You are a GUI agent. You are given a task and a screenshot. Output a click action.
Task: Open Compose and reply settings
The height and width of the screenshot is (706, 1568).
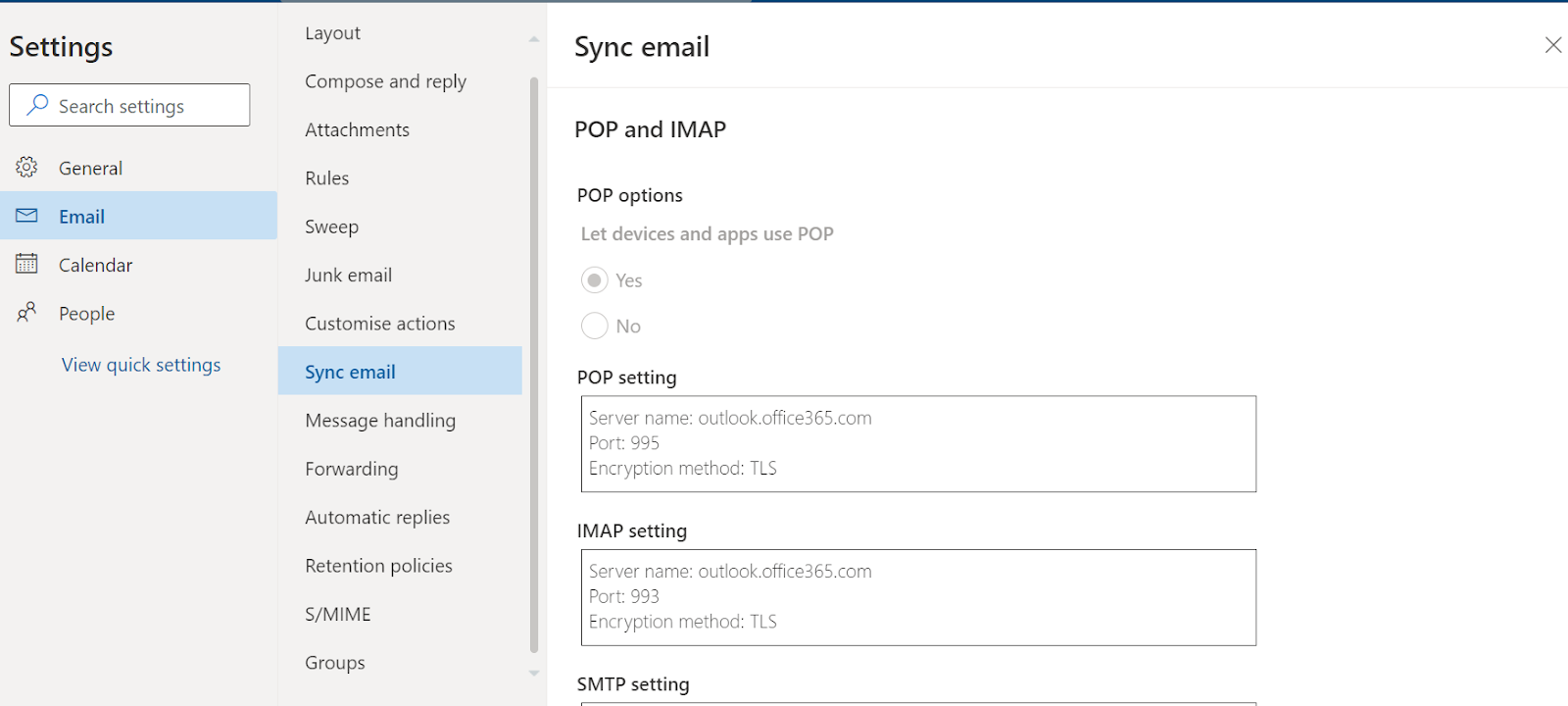[x=385, y=81]
